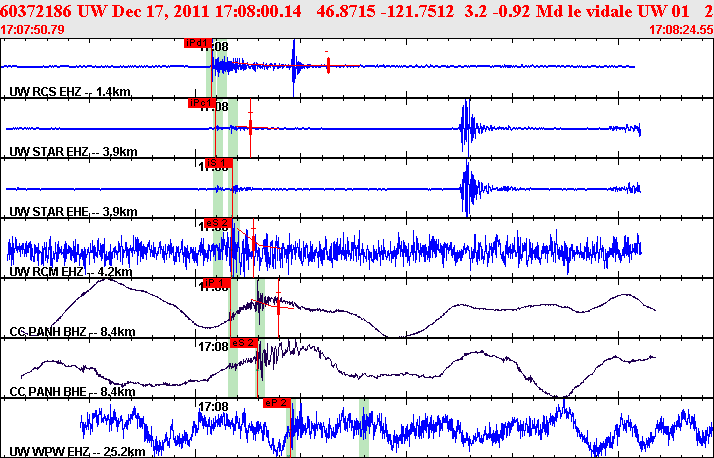Click the end time 17:08:24.55 label
714x458 pixels.
point(680,30)
